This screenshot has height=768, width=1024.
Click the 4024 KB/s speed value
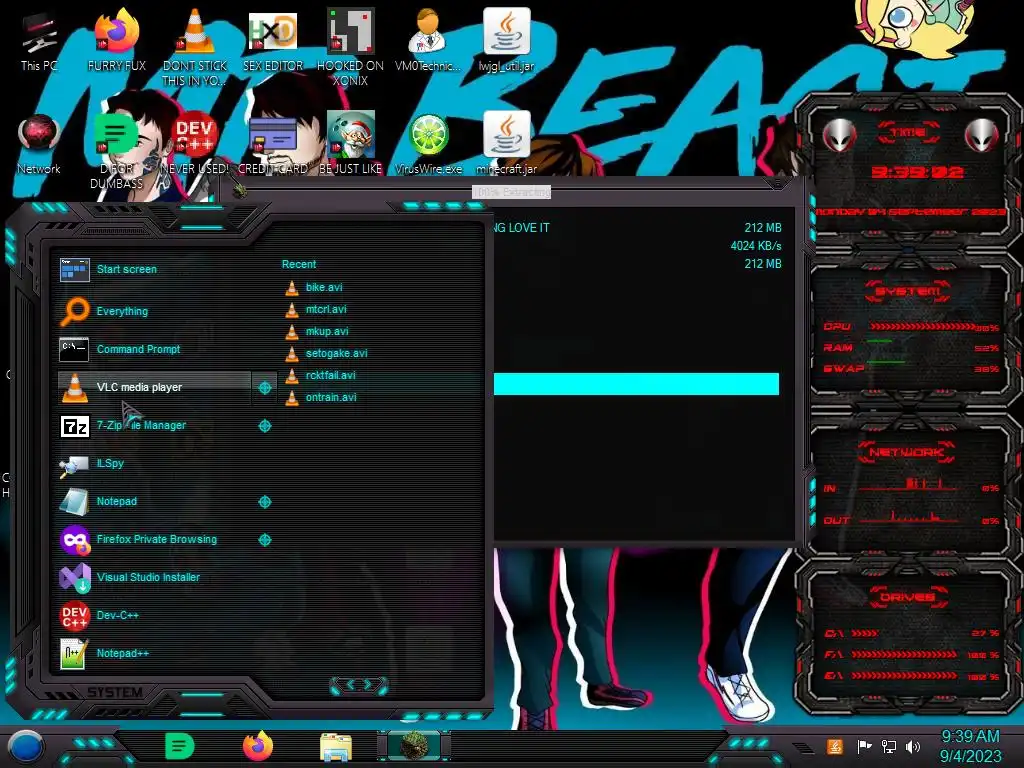(756, 246)
